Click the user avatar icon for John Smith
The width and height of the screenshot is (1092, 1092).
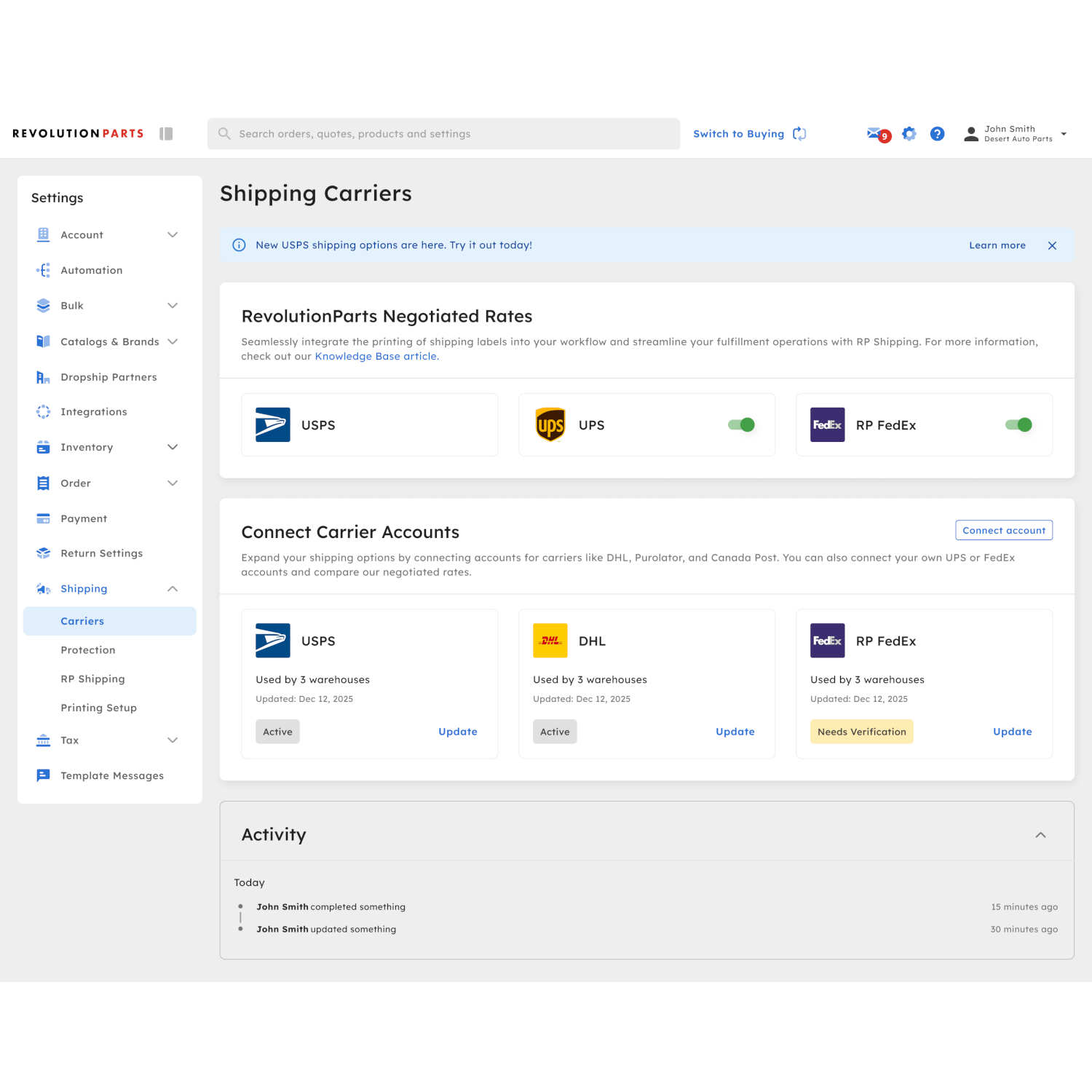(971, 134)
